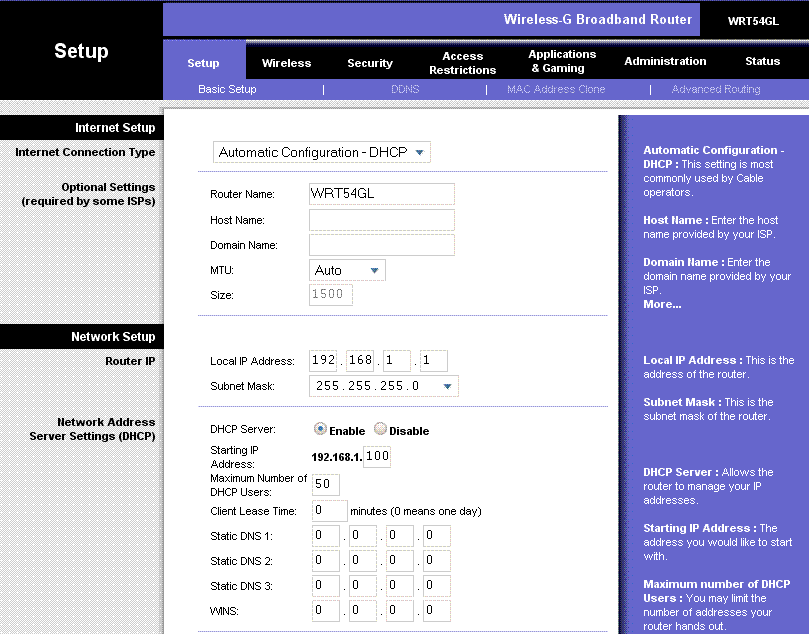Open Applications & Gaming tab

[x=562, y=61]
